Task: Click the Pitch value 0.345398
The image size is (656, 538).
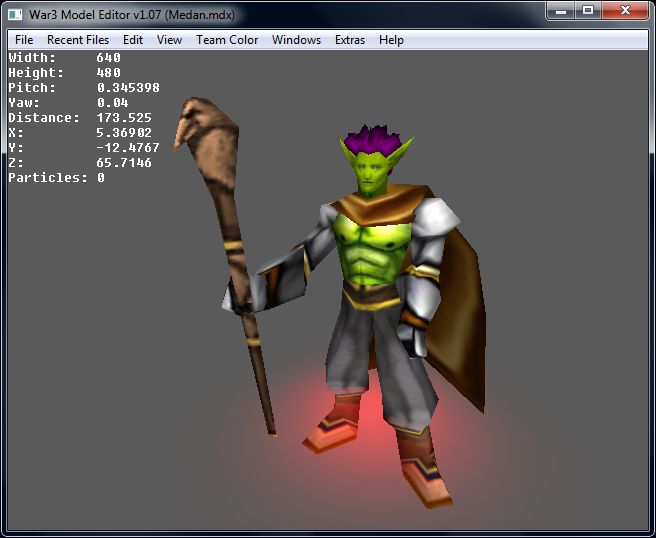Action: coord(128,88)
